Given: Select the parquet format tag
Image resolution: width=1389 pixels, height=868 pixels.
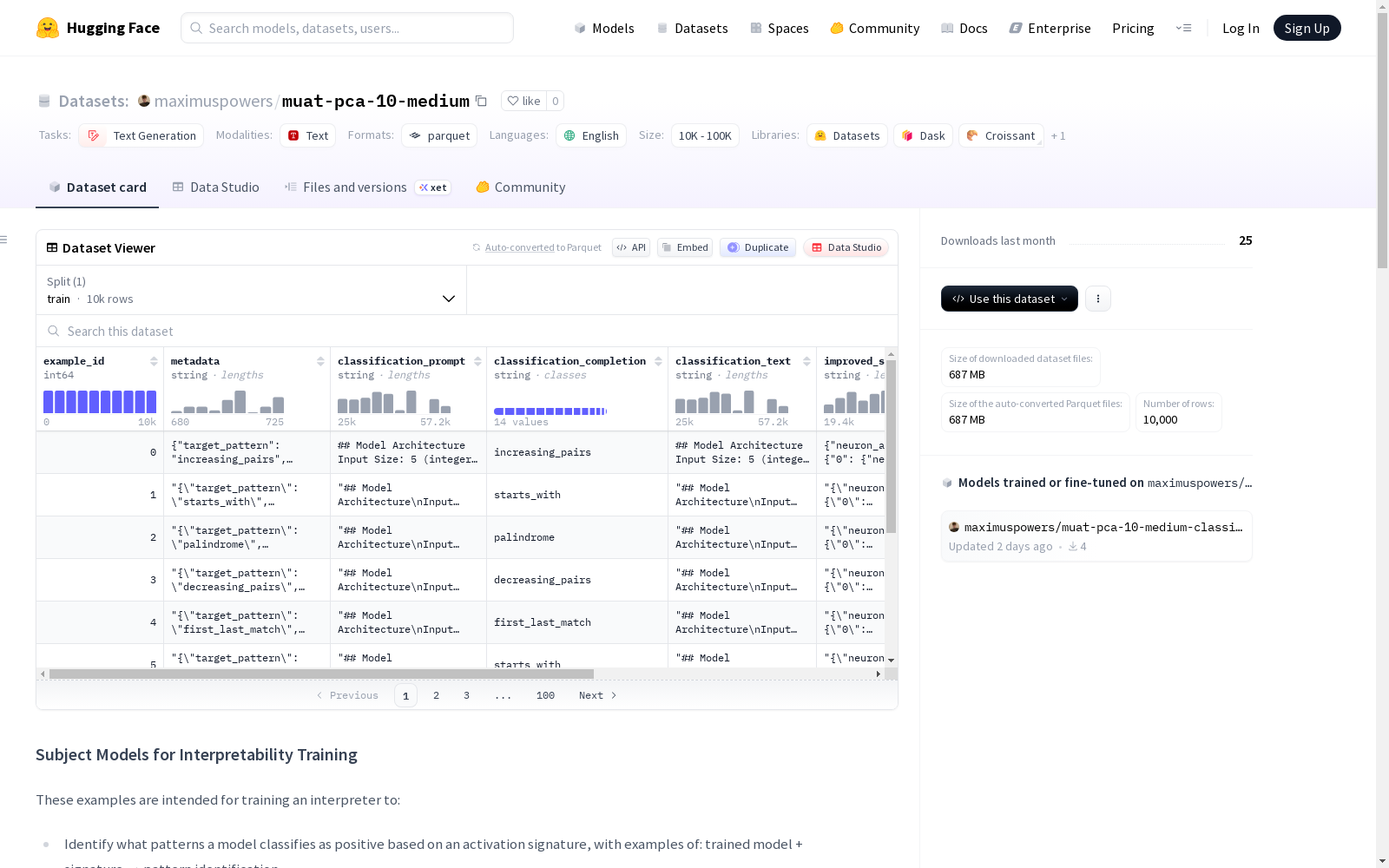Looking at the screenshot, I should [x=439, y=135].
